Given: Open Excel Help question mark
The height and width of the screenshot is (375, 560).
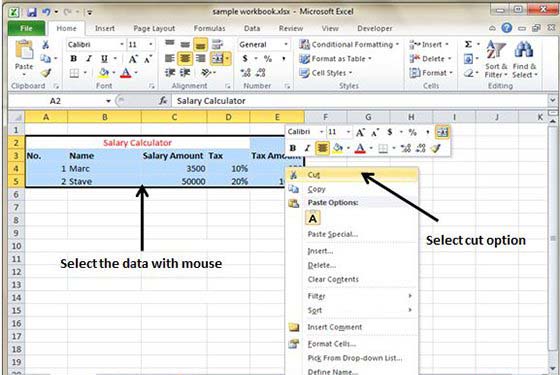Looking at the screenshot, I should click(x=506, y=28).
